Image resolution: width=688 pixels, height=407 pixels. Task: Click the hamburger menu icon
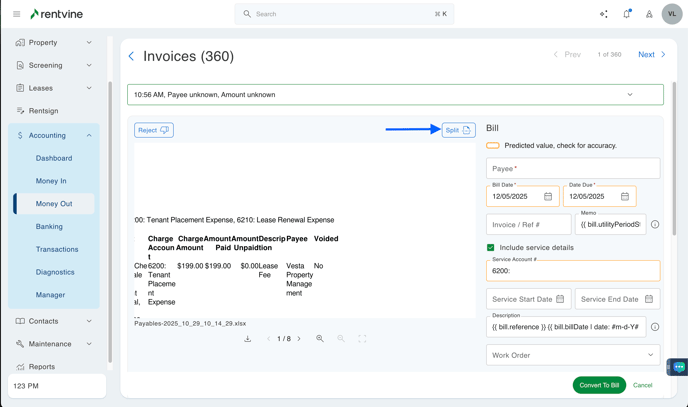(x=16, y=14)
